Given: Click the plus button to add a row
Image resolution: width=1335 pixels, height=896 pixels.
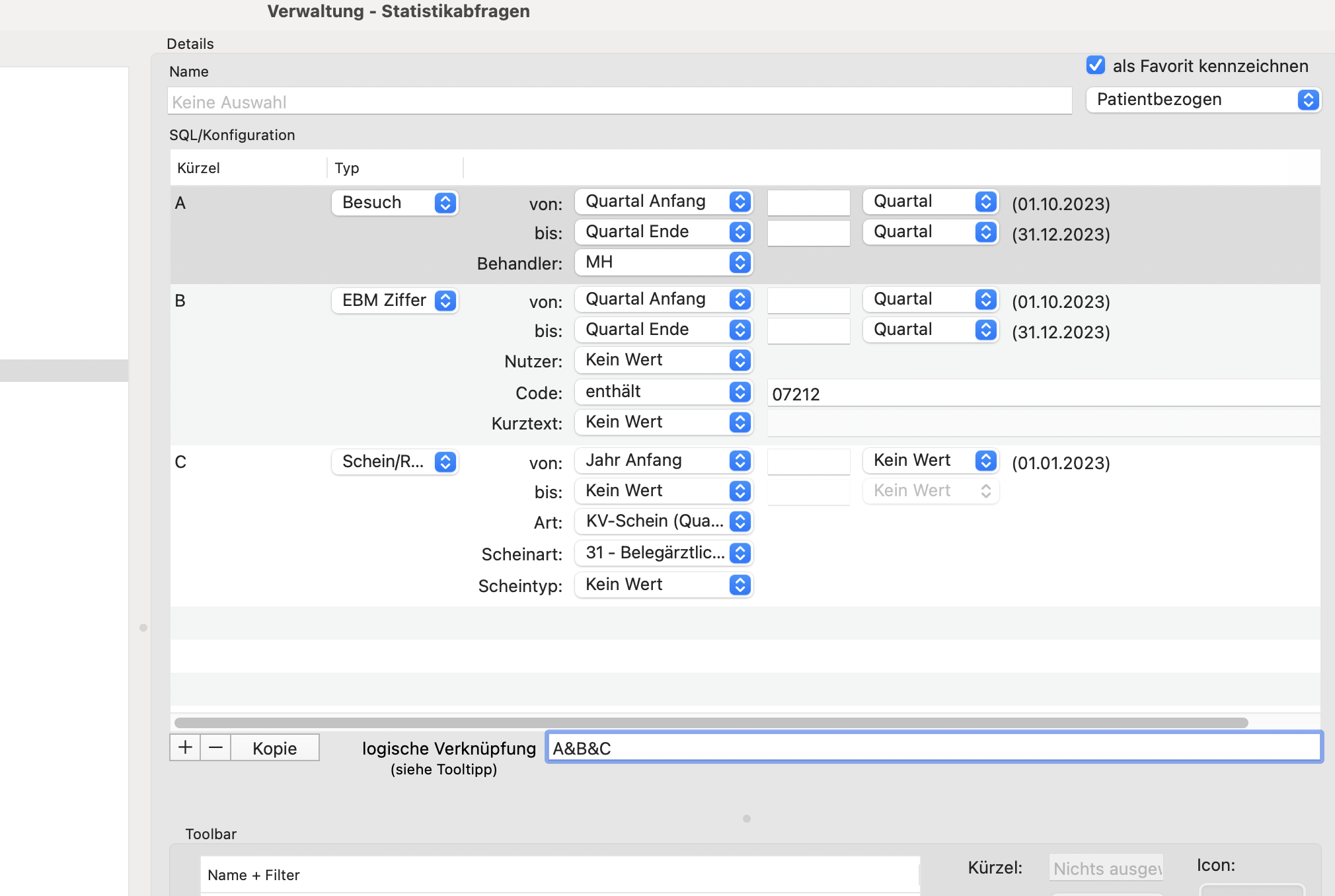Looking at the screenshot, I should click(185, 747).
